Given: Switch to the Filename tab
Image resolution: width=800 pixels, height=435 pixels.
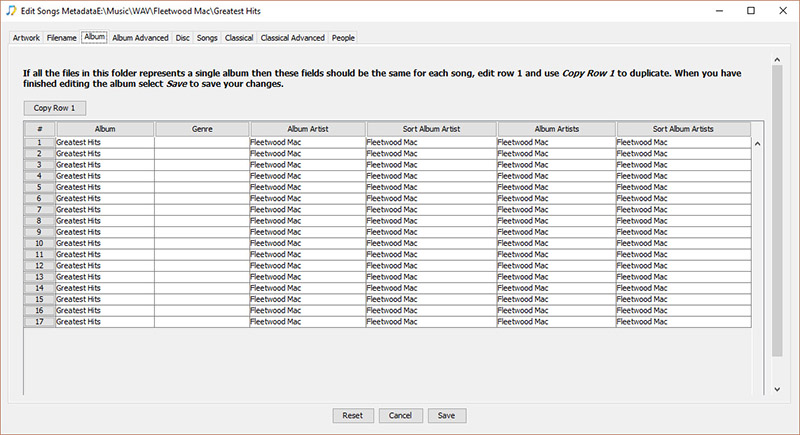Looking at the screenshot, I should pos(61,38).
